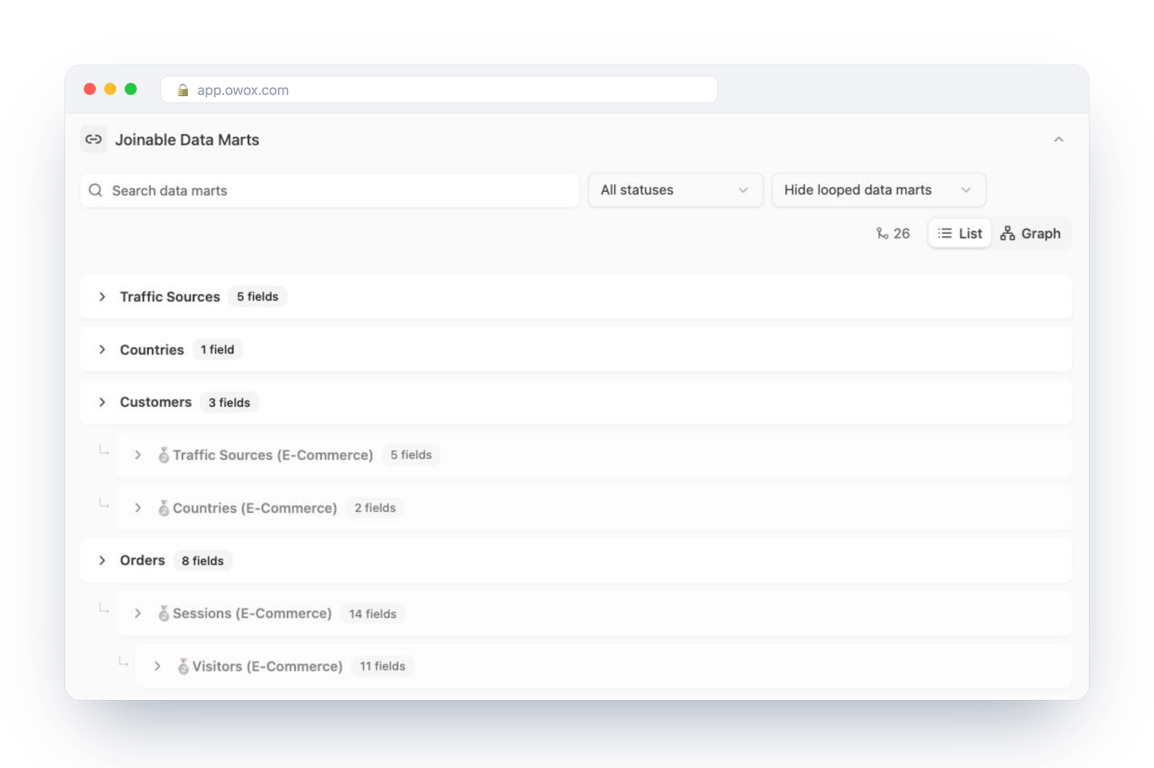The height and width of the screenshot is (768, 1154).
Task: Expand the Visitors (E-Commerce) row
Action: coord(157,666)
